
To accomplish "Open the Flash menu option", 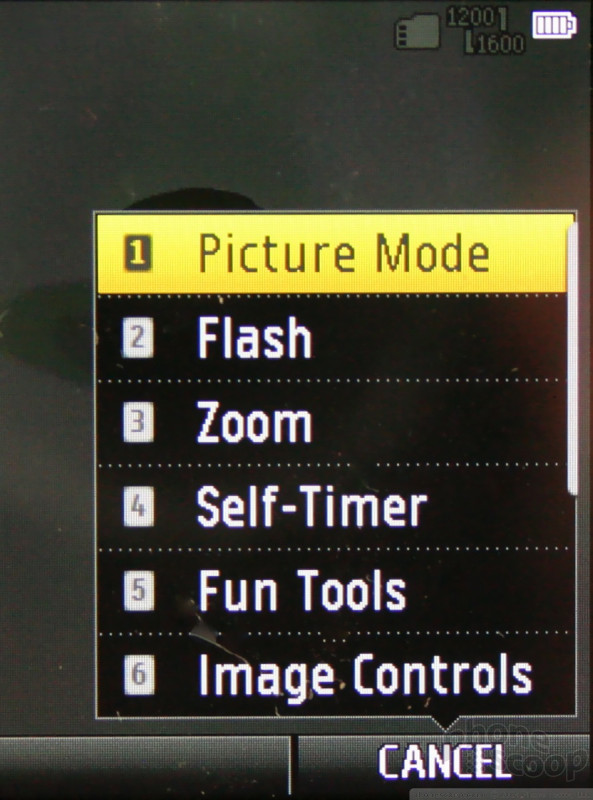I will tap(332, 337).
